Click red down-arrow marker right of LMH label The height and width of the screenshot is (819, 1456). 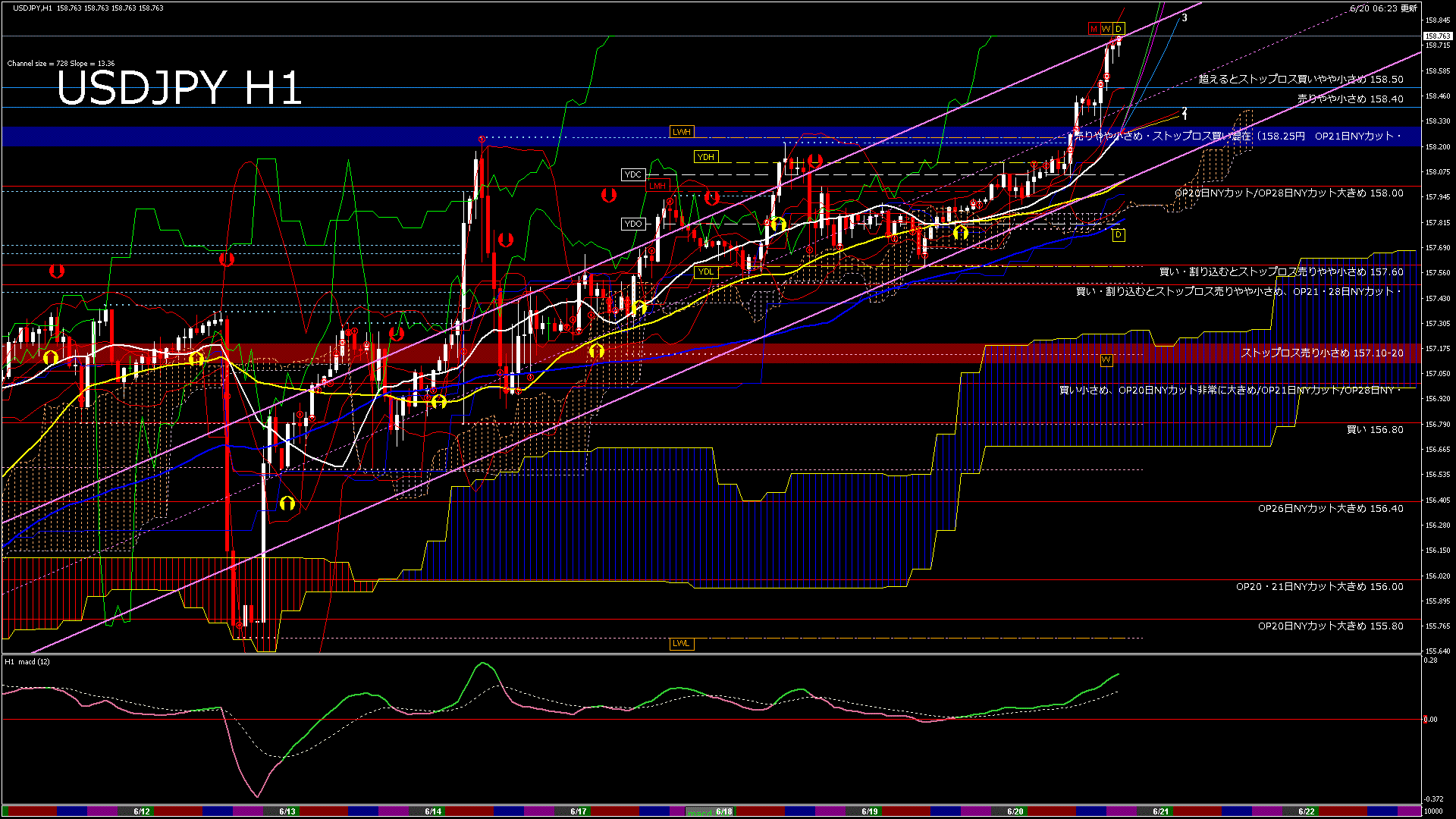[711, 198]
